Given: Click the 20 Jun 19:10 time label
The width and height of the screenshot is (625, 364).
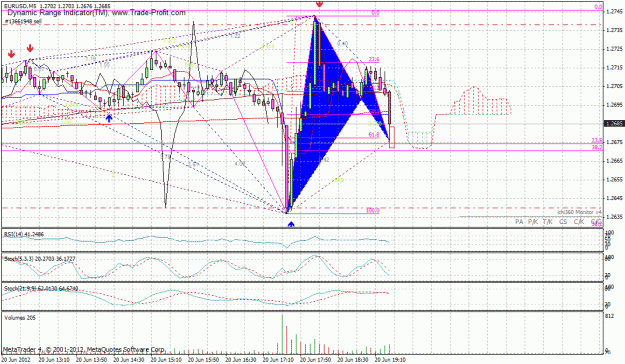Looking at the screenshot, I should point(390,360).
